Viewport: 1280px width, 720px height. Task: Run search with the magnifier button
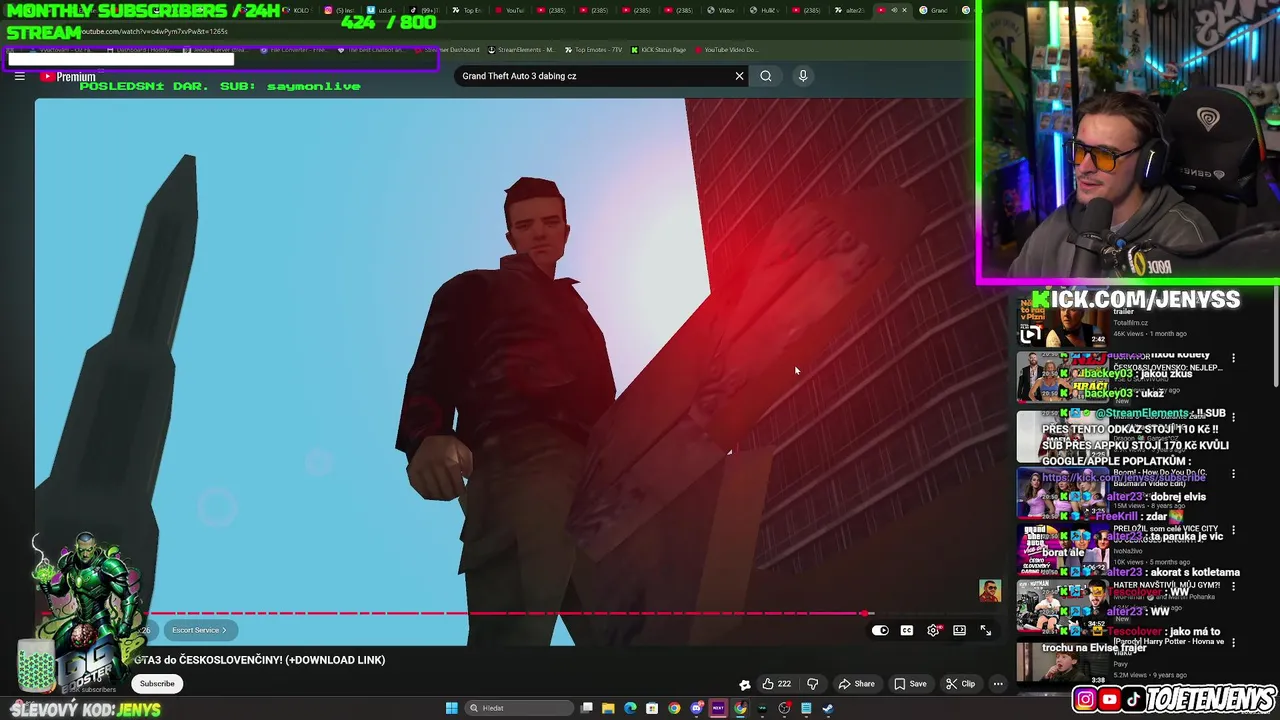click(x=766, y=76)
